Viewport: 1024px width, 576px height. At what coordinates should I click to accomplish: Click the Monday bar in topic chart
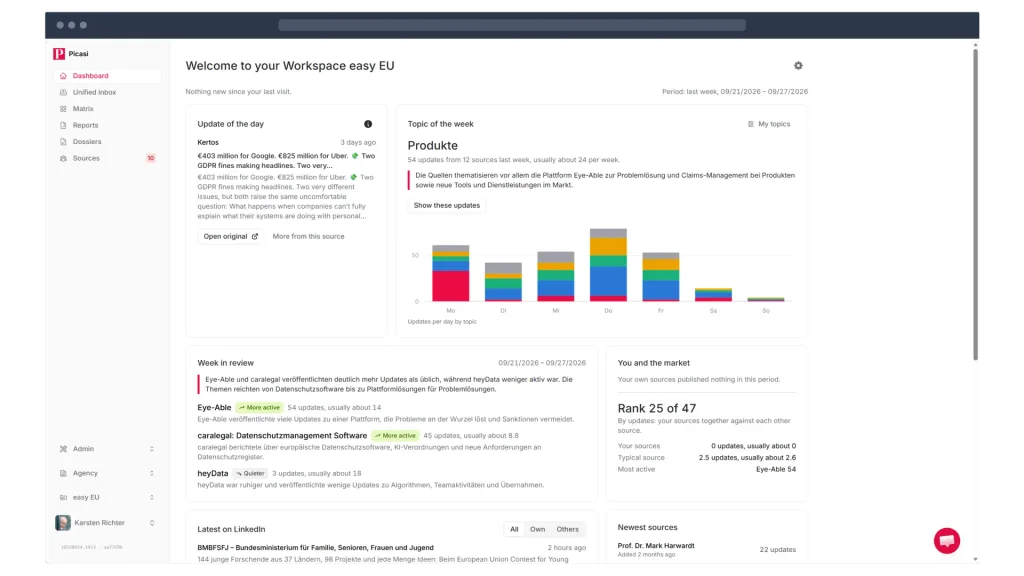coord(451,273)
